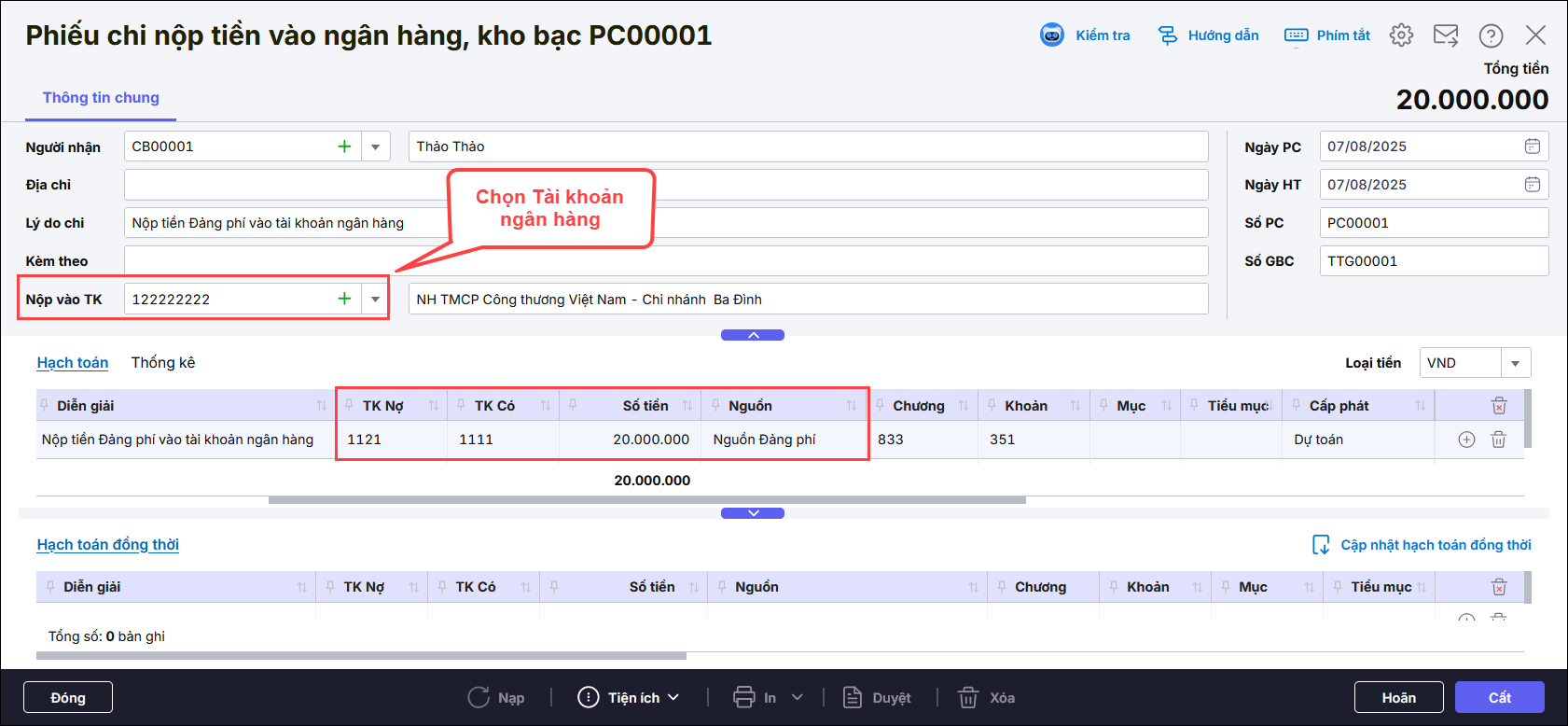Screen dimensions: 1568x726
Task: Click the Chương cell 833
Action: coord(923,440)
